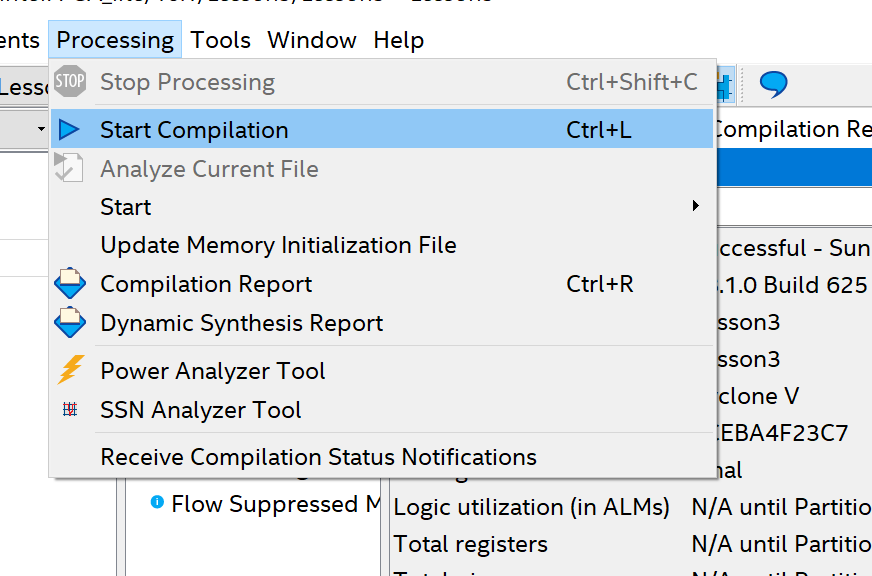This screenshot has width=872, height=576.
Task: Select the Total registers row
Action: [x=471, y=544]
